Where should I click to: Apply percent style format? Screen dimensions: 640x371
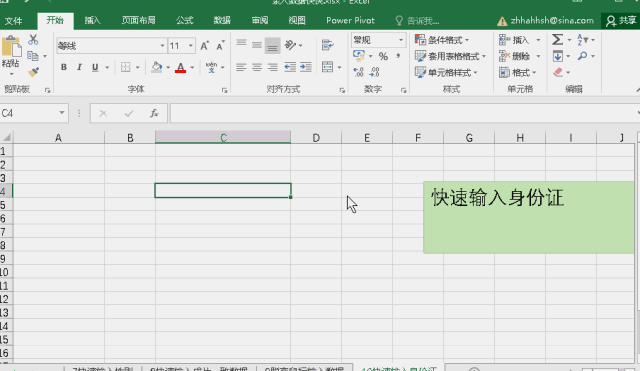tap(383, 56)
